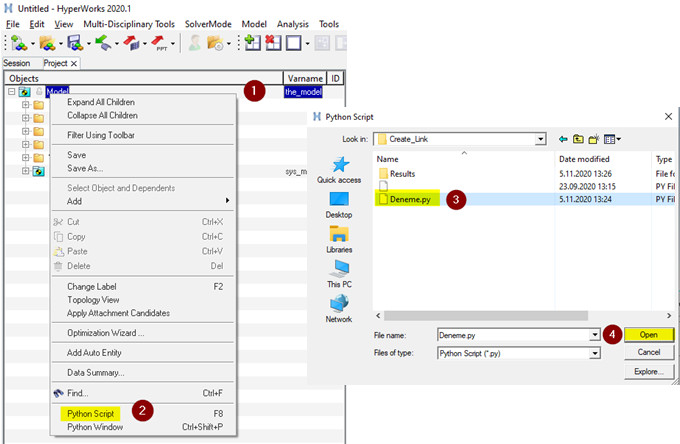Open the View Menu icon in file dialog

pyautogui.click(x=612, y=139)
